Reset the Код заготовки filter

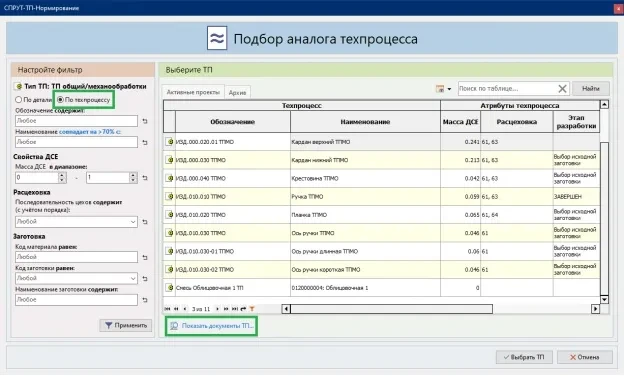point(145,279)
